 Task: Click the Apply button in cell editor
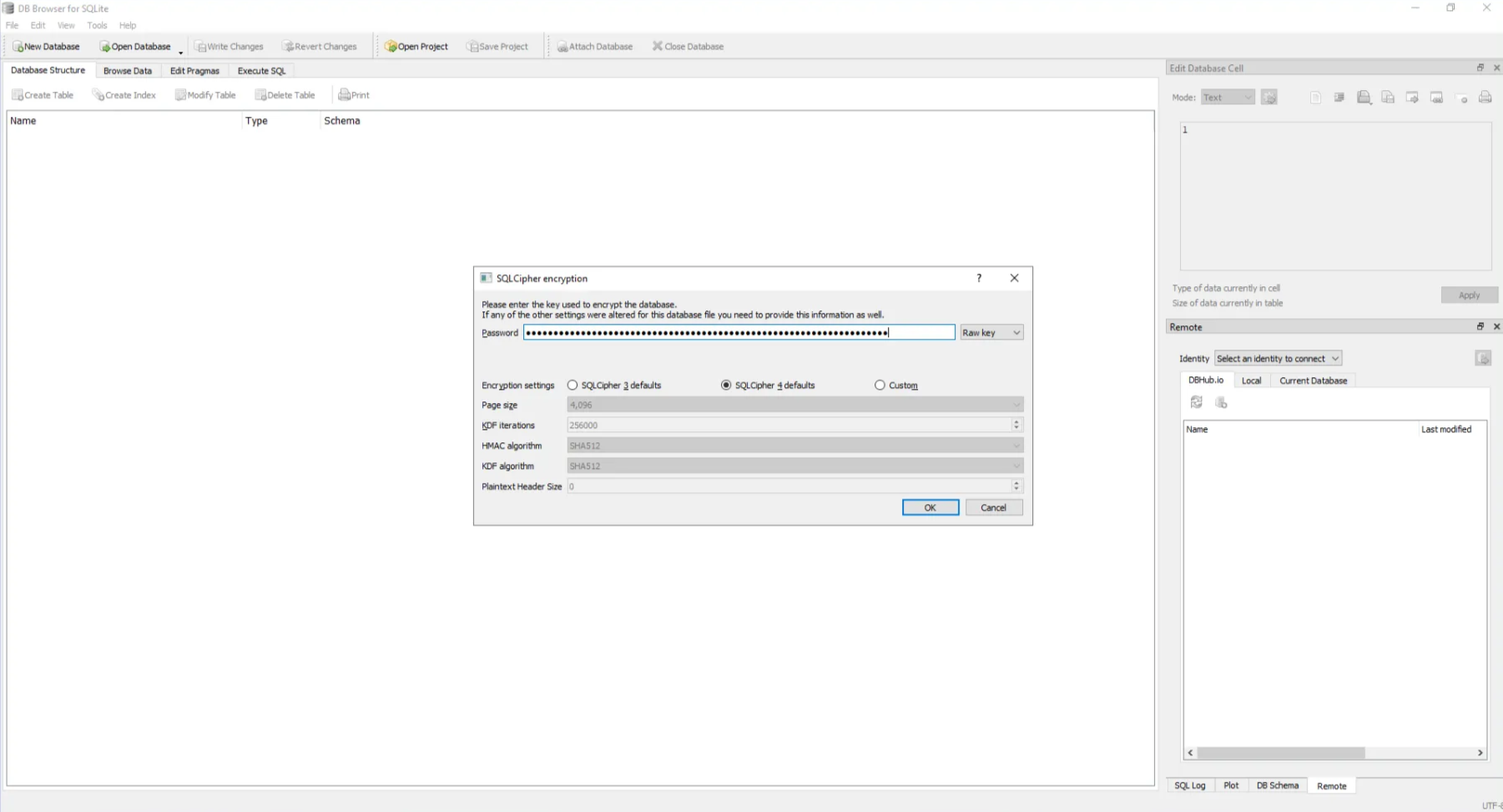coord(1469,295)
